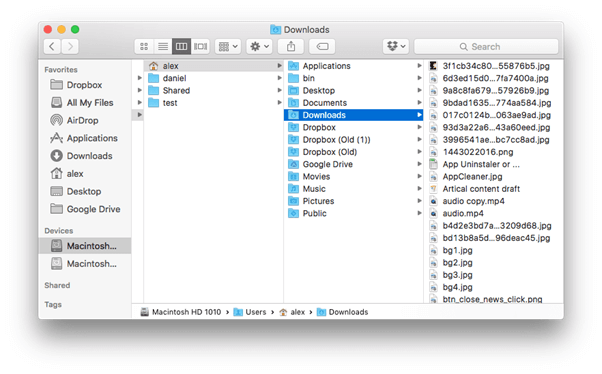Switch to list view
The width and height of the screenshot is (602, 374).
163,46
